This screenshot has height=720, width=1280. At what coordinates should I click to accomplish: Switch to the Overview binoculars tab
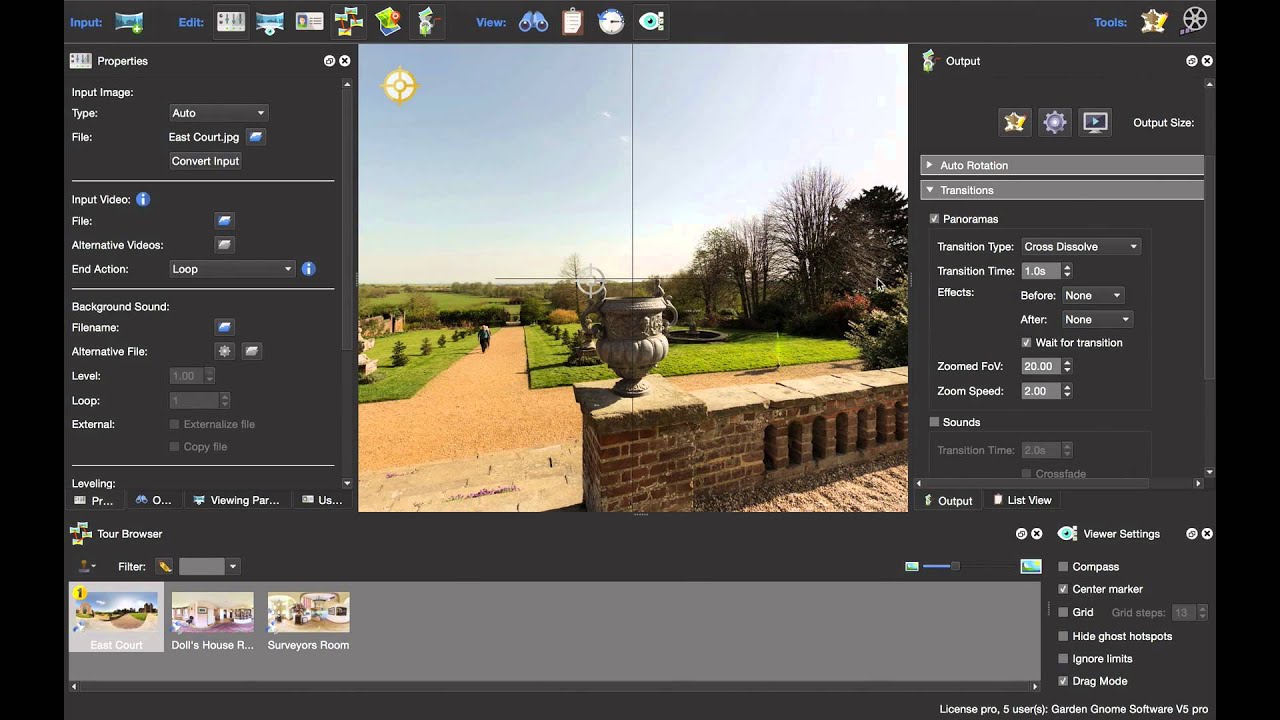coord(154,500)
